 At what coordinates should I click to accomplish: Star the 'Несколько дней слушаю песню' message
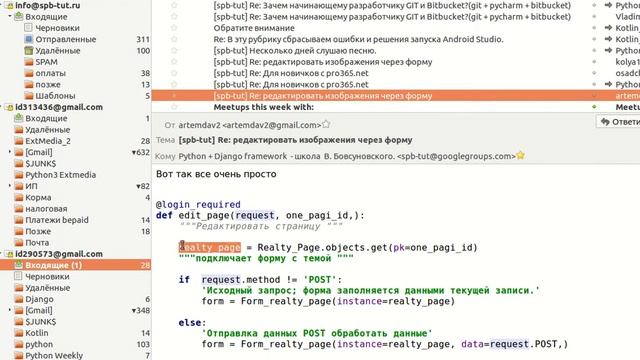point(174,51)
